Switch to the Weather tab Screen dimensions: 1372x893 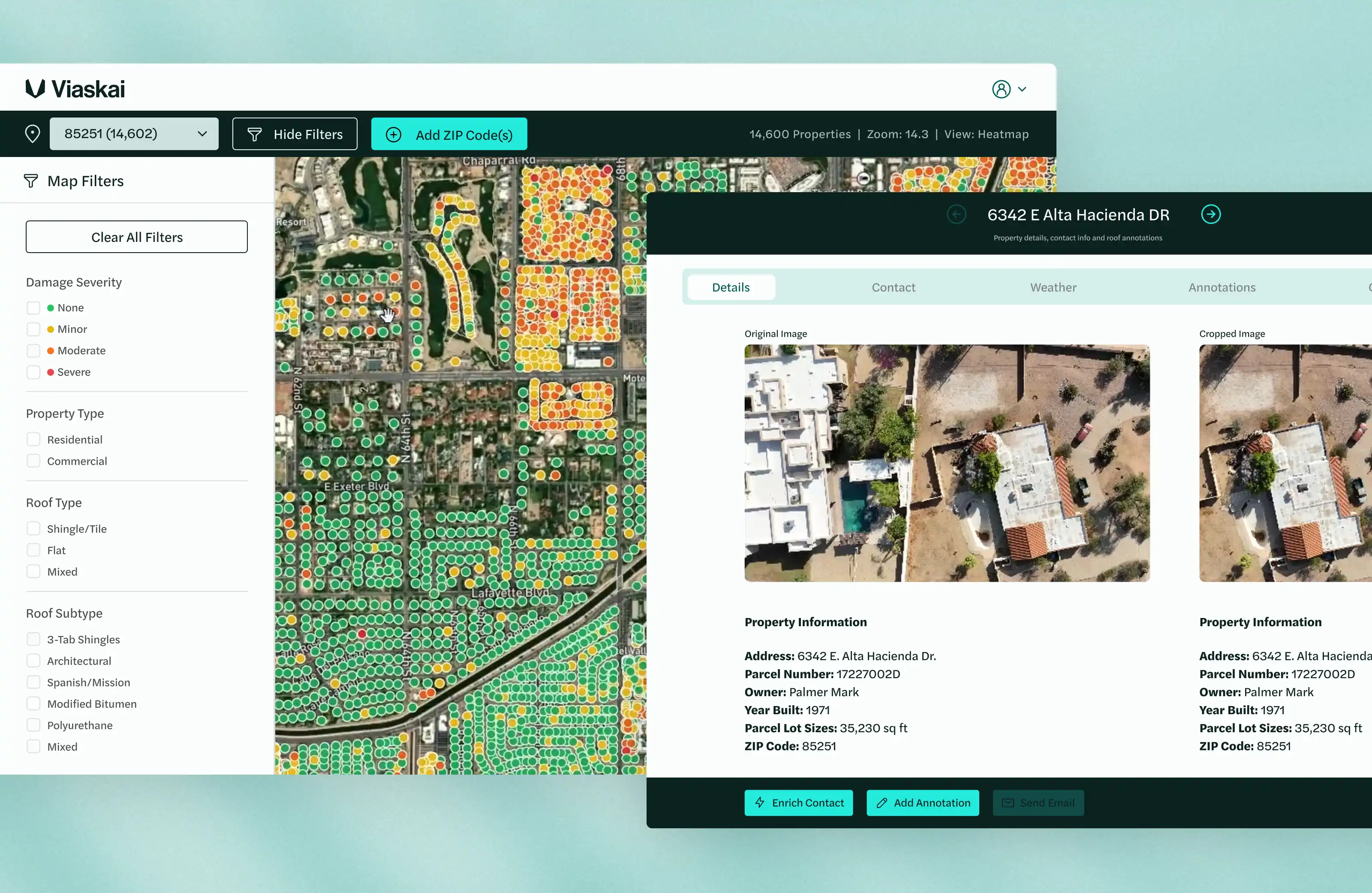point(1053,287)
